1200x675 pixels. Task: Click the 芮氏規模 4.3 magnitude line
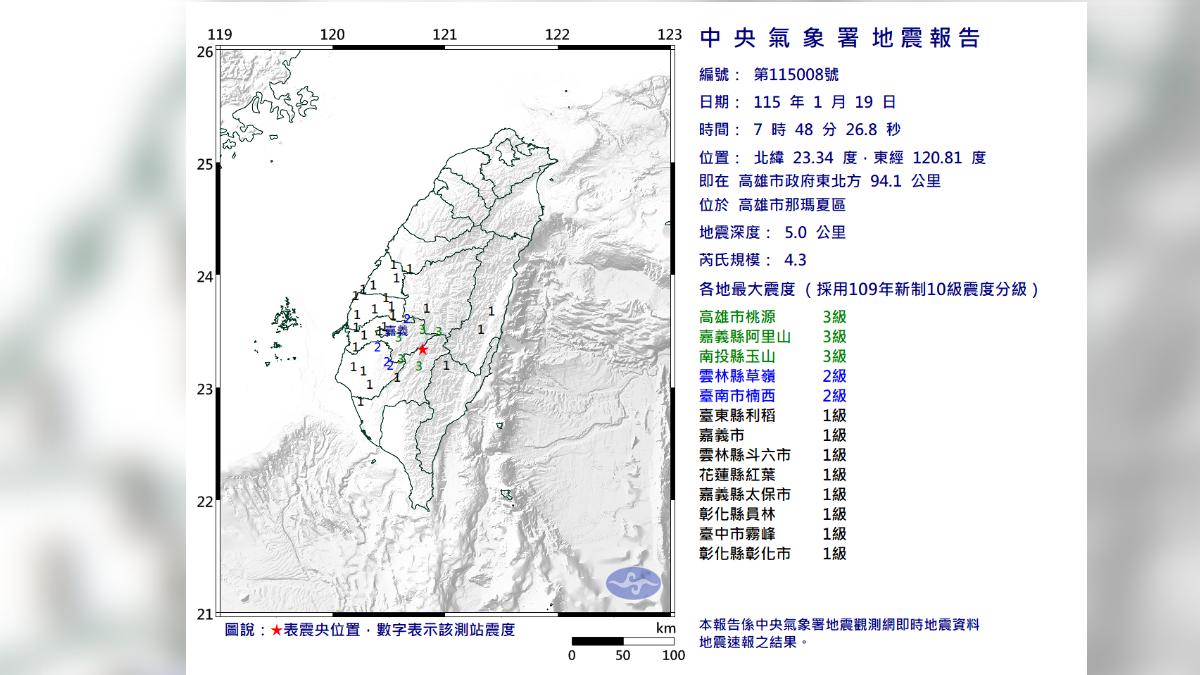point(753,260)
